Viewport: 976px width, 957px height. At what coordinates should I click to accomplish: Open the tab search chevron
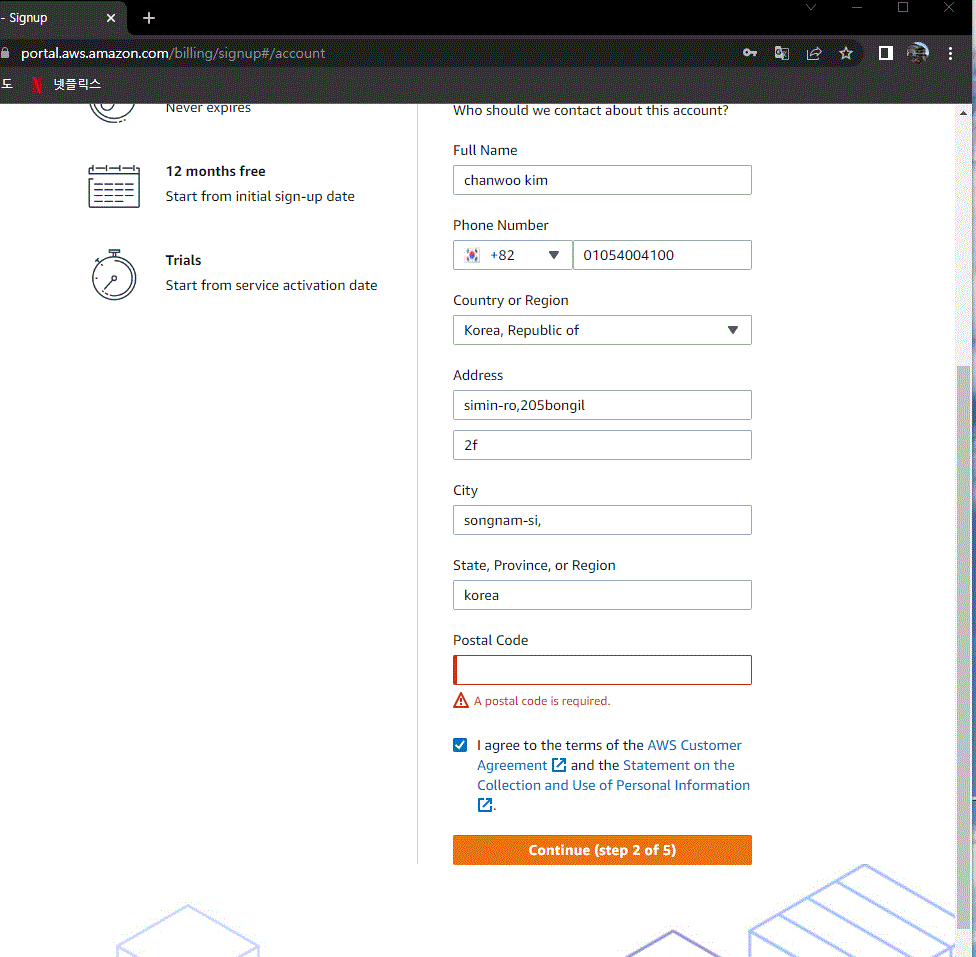pos(810,7)
